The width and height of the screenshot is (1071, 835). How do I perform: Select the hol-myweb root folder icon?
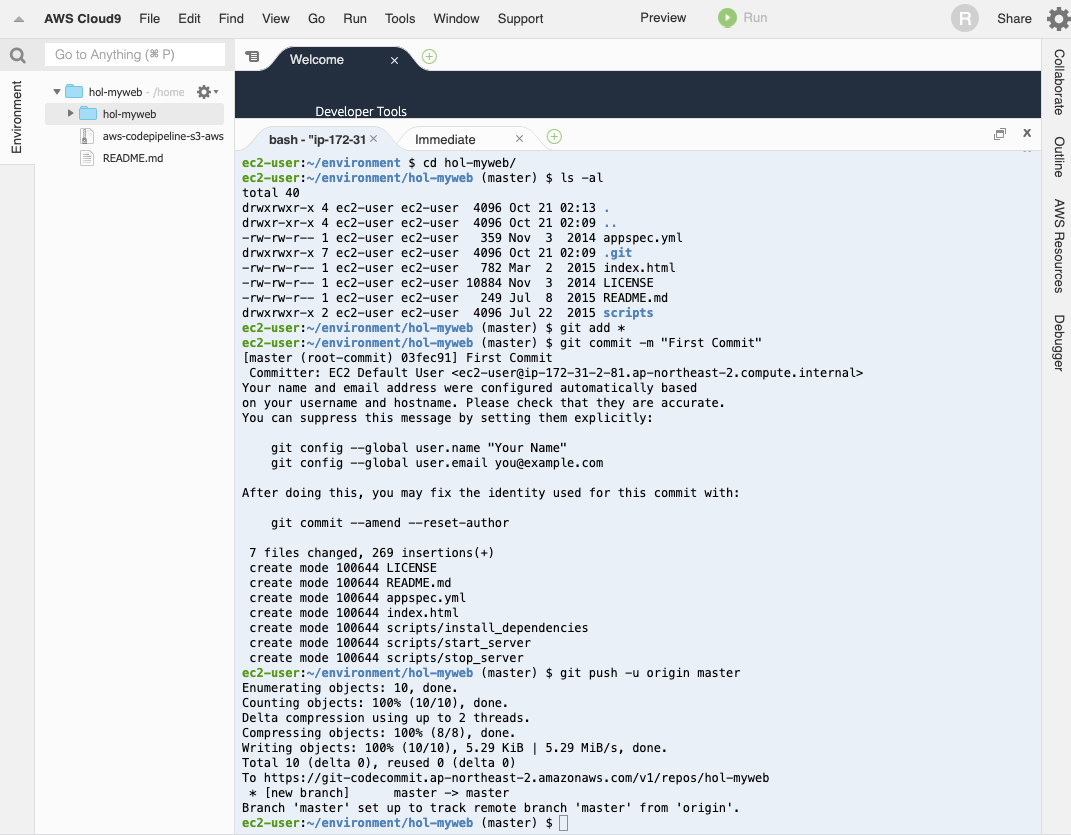coord(74,92)
